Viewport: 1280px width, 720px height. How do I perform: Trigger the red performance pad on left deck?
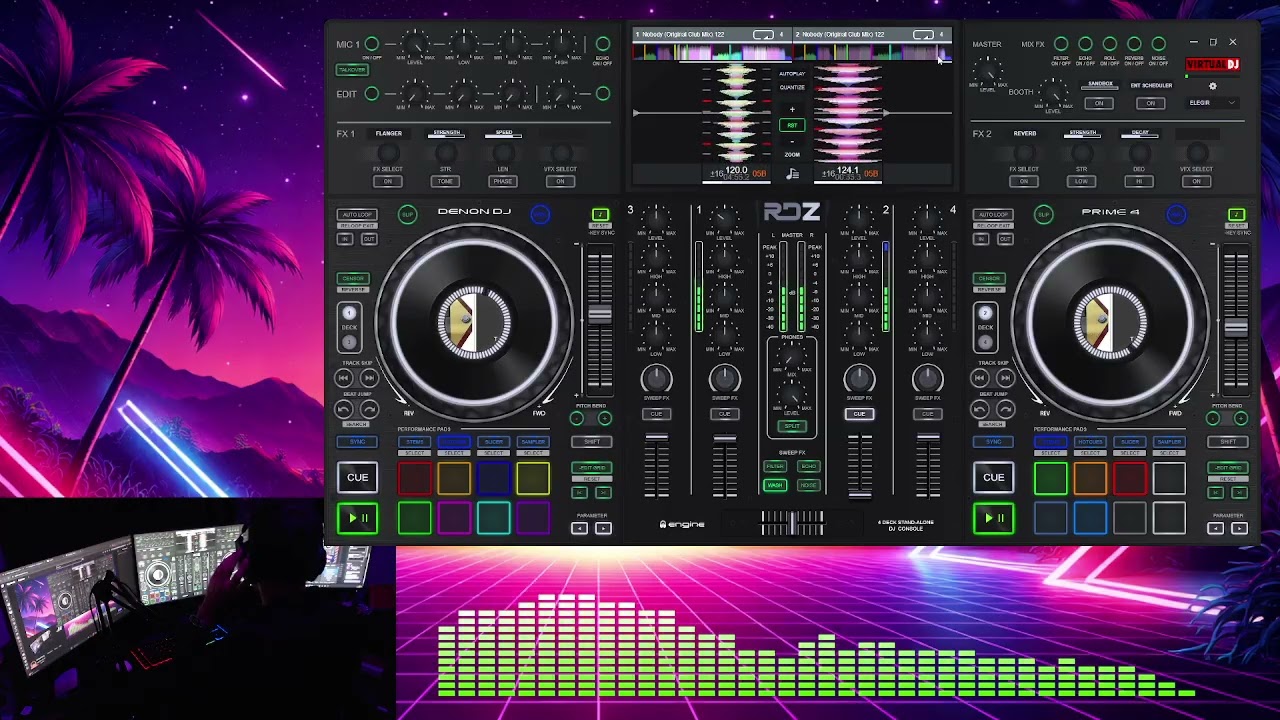coord(414,479)
